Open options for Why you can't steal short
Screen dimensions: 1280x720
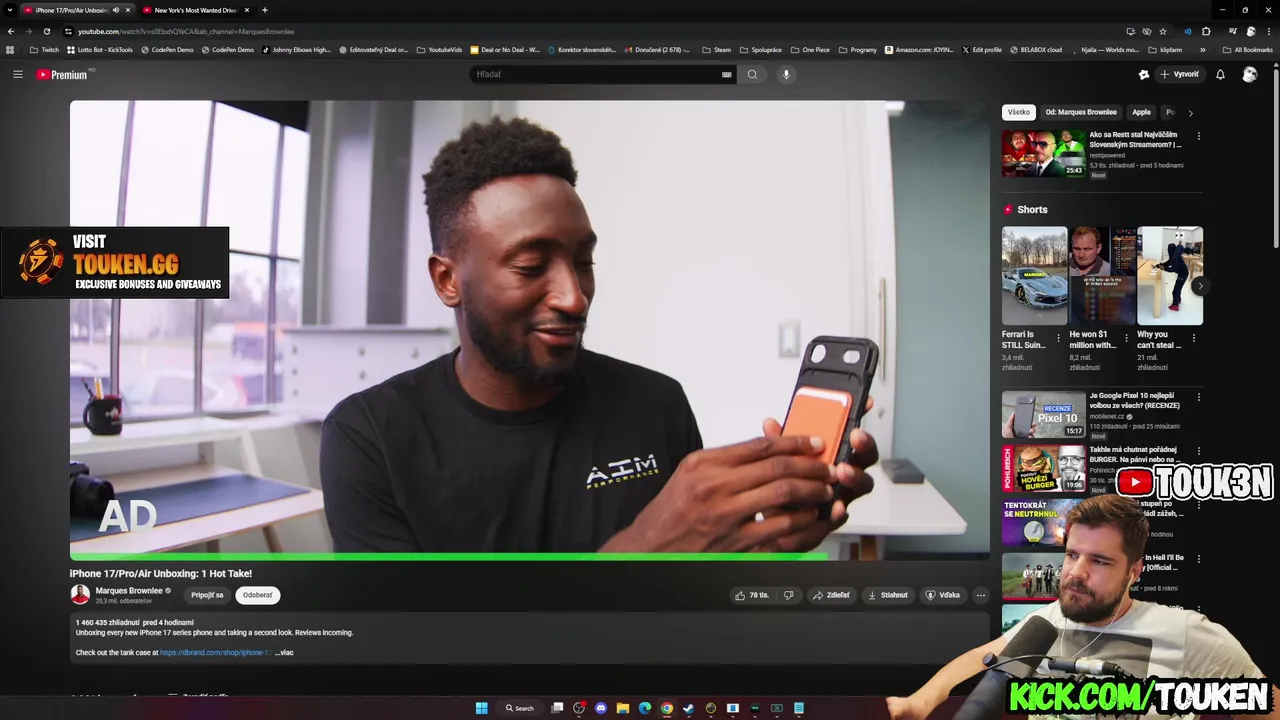[1193, 338]
